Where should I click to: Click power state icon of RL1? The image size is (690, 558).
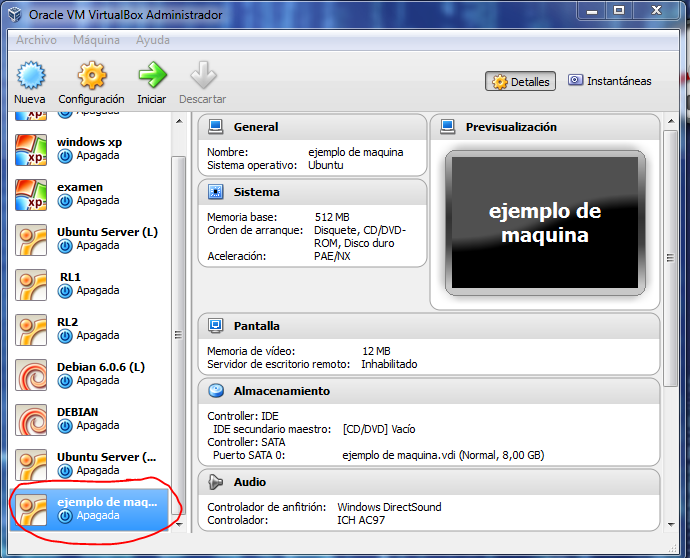click(65, 291)
